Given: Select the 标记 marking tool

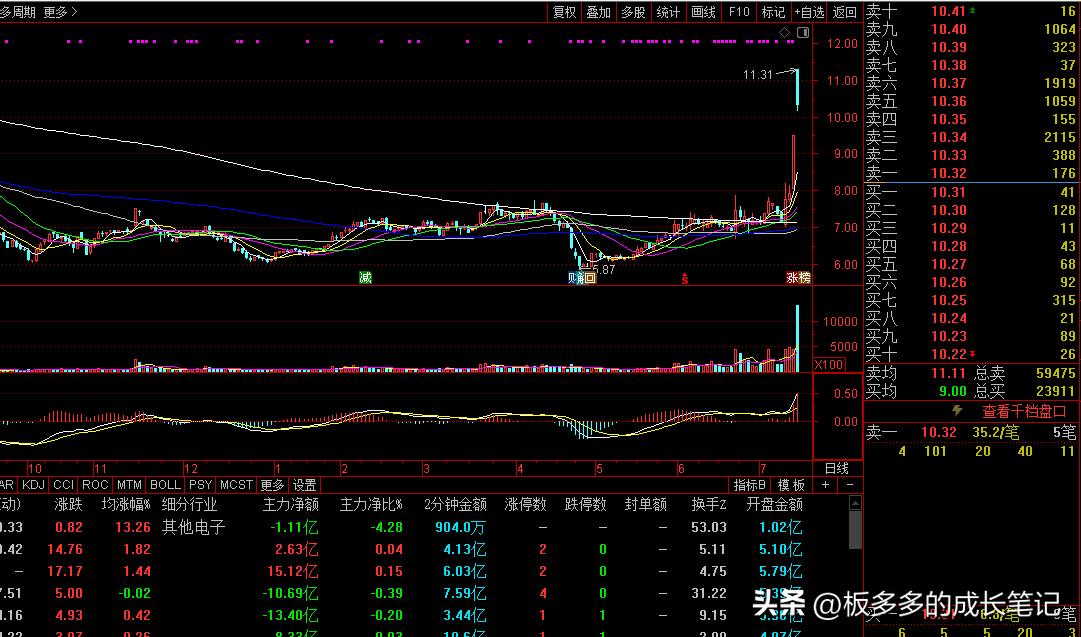Looking at the screenshot, I should coord(773,12).
